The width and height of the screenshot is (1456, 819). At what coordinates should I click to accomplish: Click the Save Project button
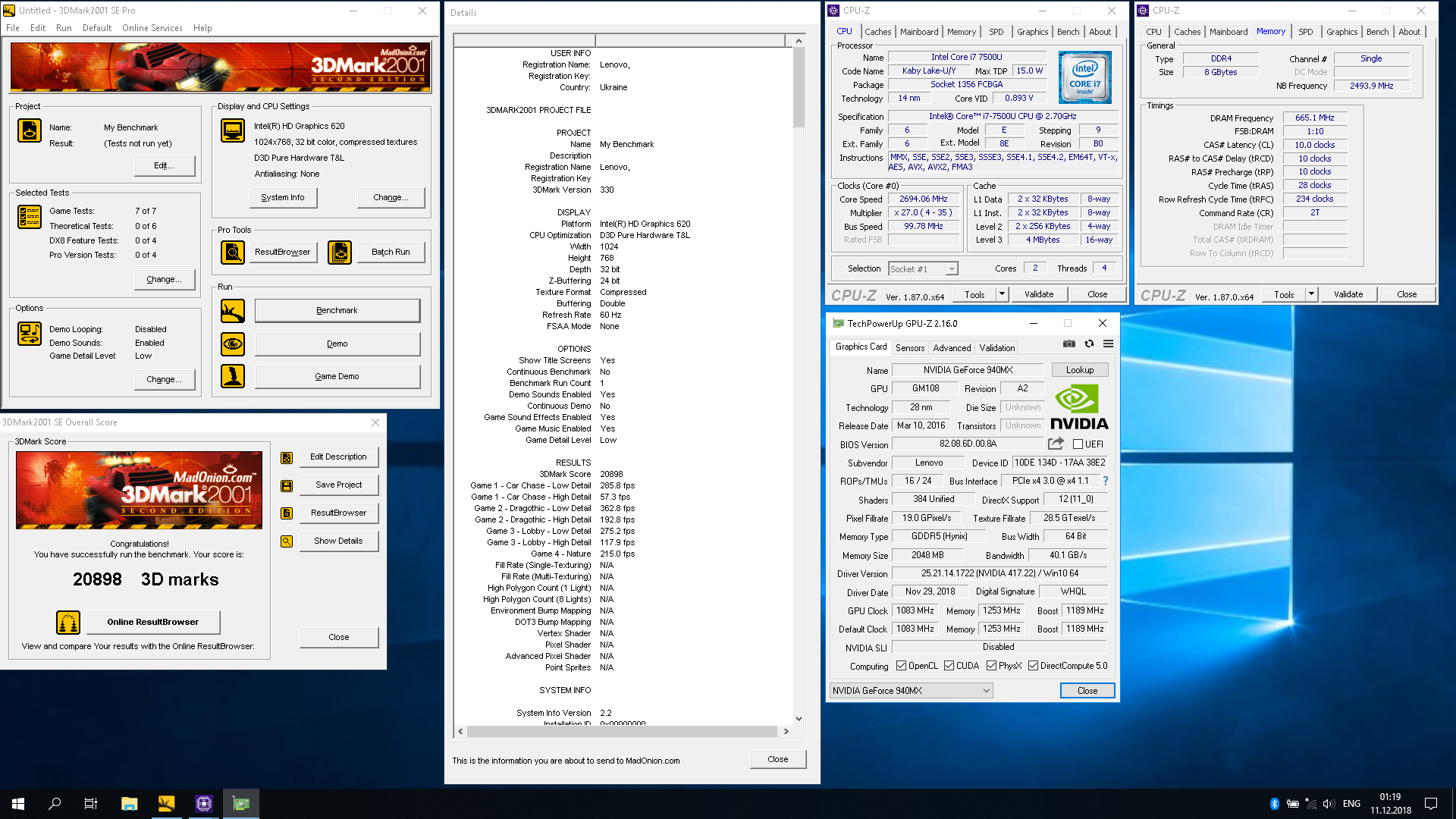(x=338, y=485)
